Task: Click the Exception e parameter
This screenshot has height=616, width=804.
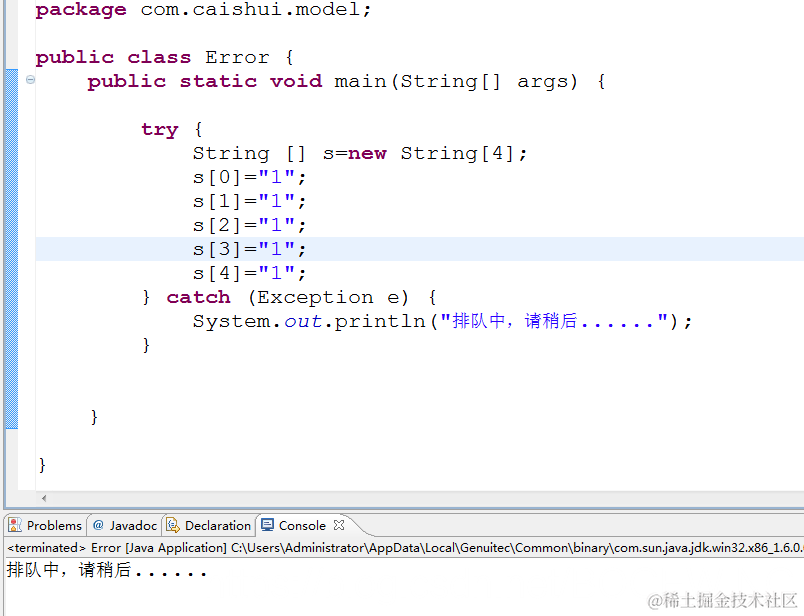Action: (329, 297)
